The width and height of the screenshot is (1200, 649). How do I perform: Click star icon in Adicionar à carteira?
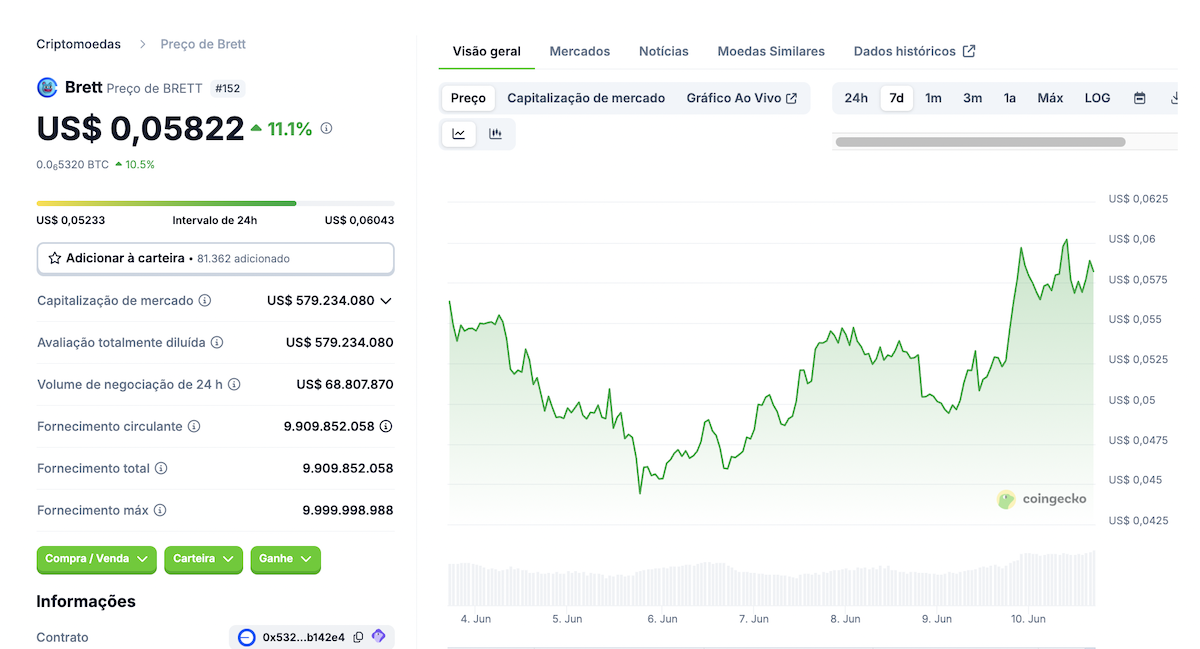point(55,258)
